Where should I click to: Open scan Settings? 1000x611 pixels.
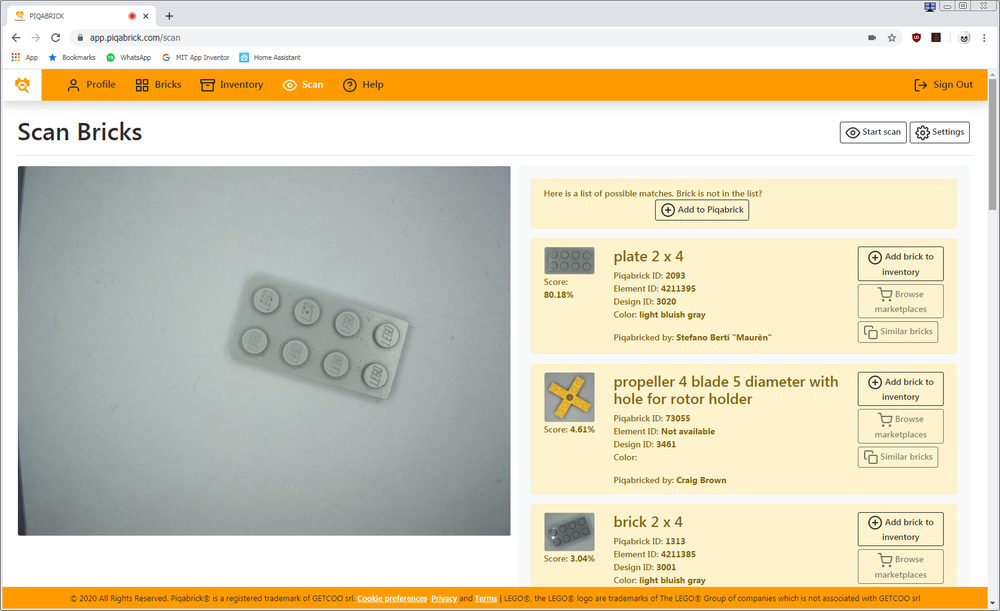[939, 132]
